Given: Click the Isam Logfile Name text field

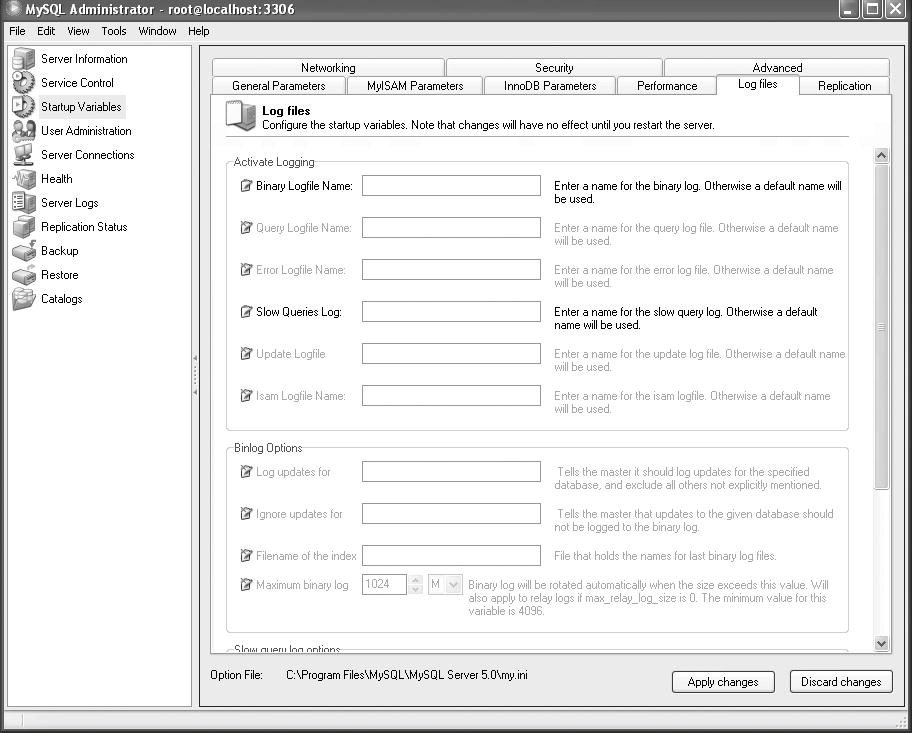Looking at the screenshot, I should click(x=451, y=396).
